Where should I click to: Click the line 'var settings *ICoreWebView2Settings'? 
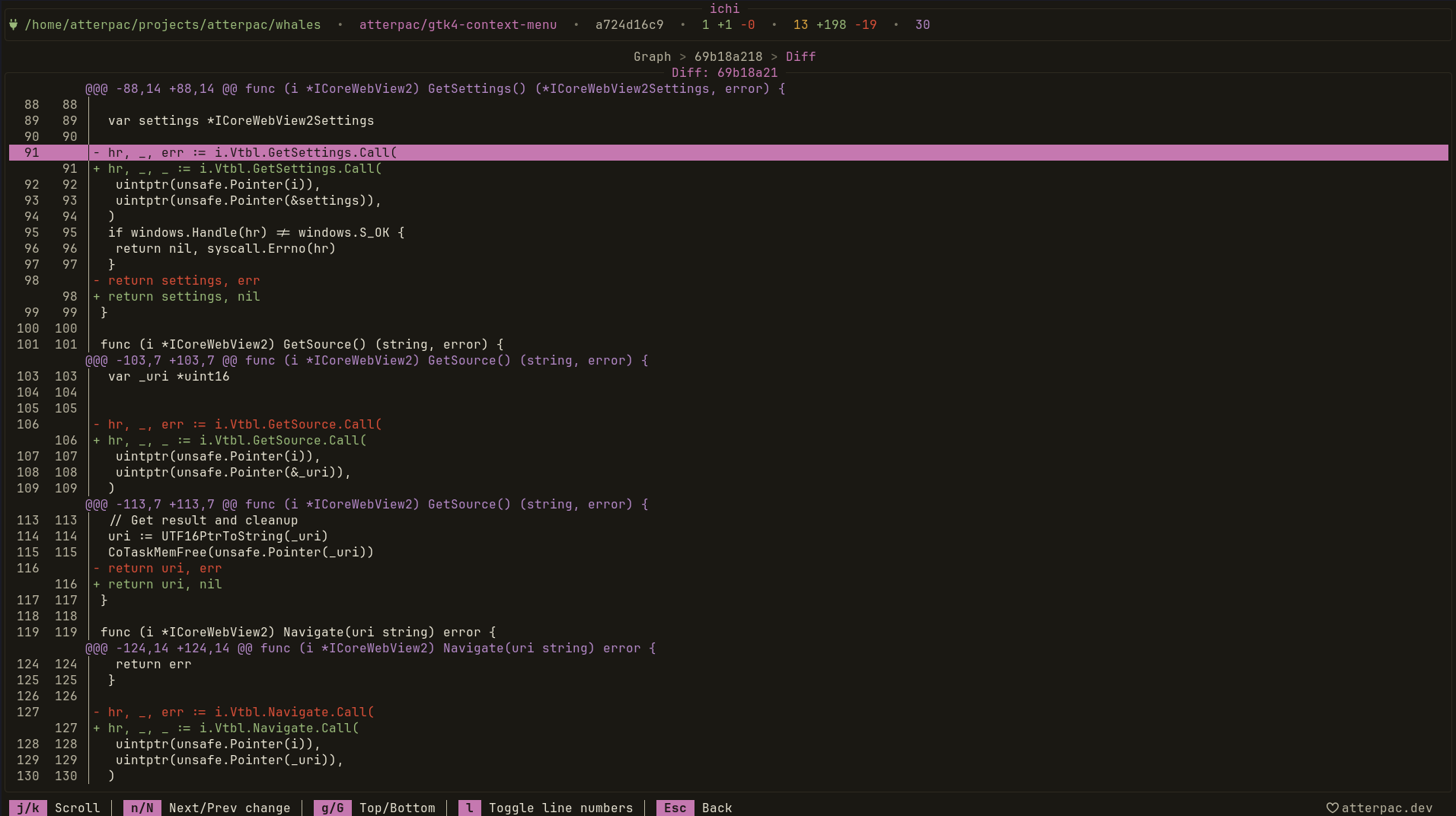click(x=241, y=120)
